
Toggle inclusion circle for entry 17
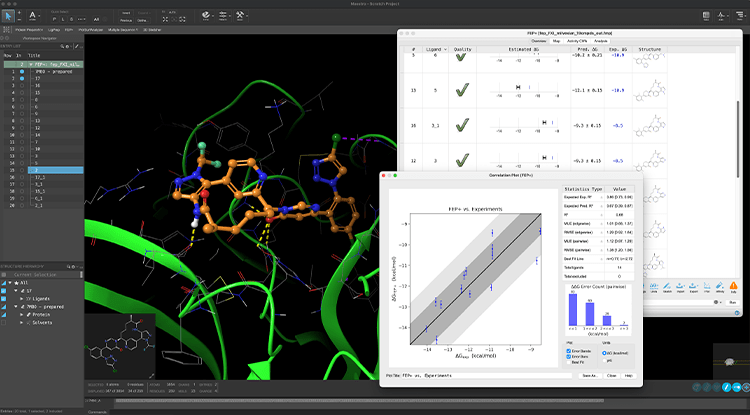tap(22, 78)
